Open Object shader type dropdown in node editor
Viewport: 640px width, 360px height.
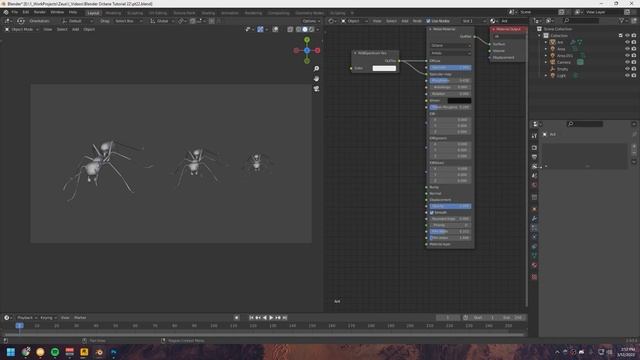(x=354, y=21)
